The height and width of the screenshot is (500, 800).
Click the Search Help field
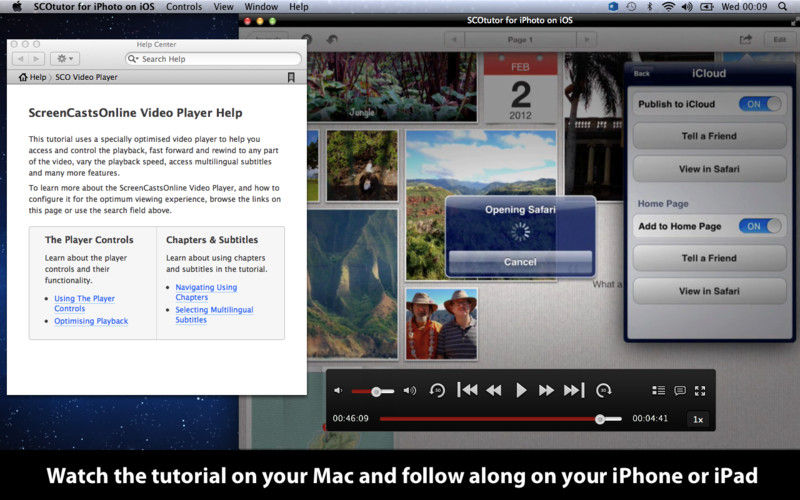(213, 59)
